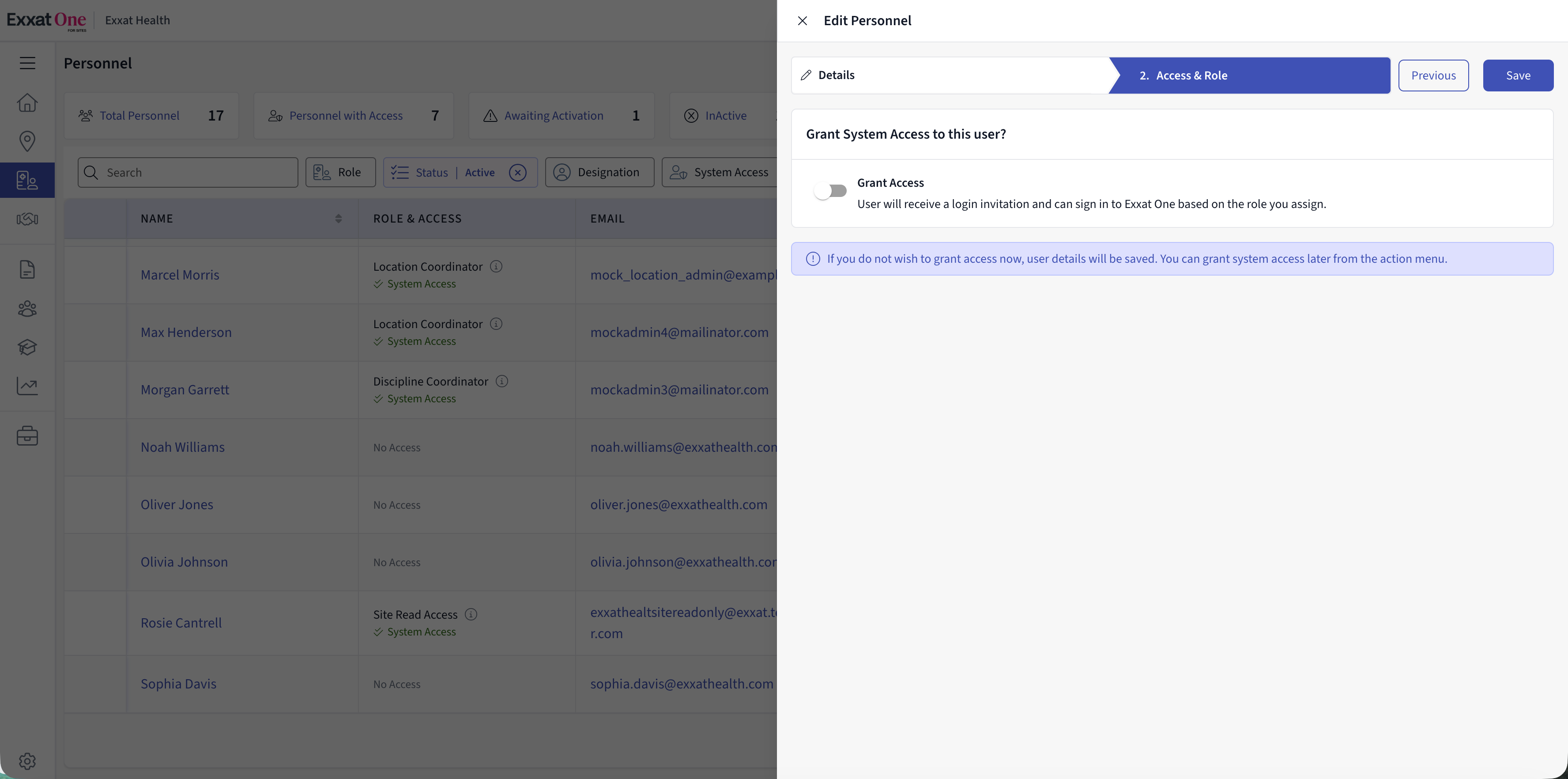Email sophia.davis@exxathealth.com
Screen dimensions: 1568x779
click(682, 683)
